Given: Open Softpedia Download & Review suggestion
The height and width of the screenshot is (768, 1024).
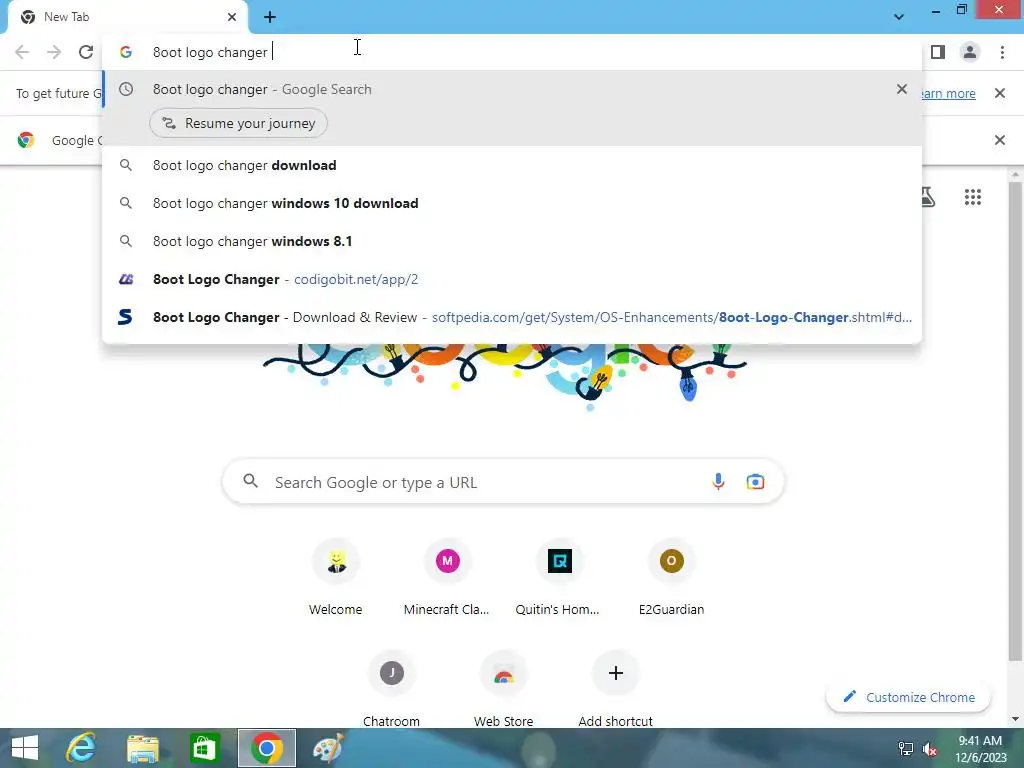Looking at the screenshot, I should pyautogui.click(x=512, y=317).
